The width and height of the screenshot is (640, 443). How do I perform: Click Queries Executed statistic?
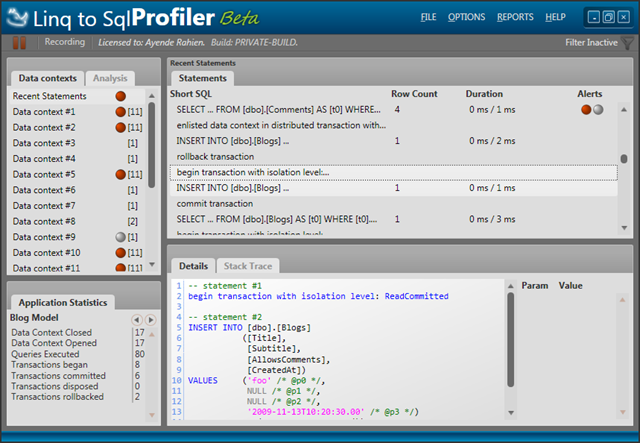click(45, 354)
